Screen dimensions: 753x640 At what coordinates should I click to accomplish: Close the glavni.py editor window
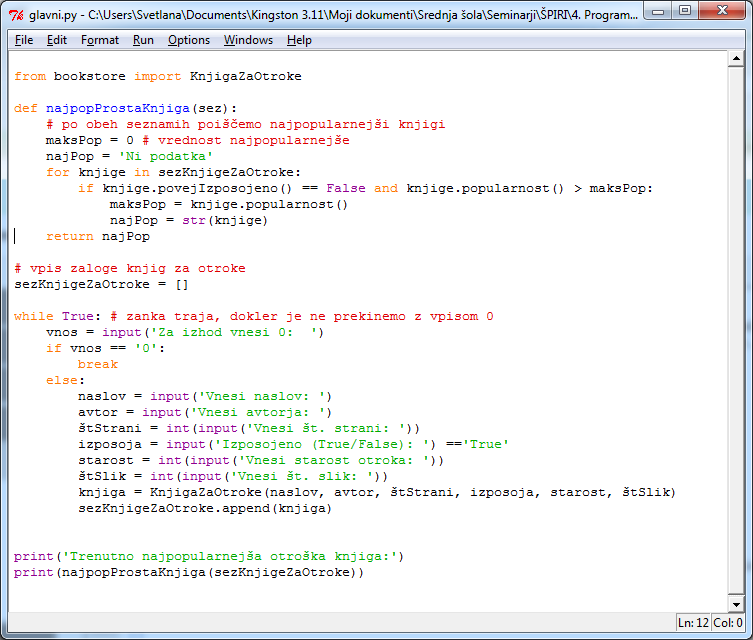[720, 12]
